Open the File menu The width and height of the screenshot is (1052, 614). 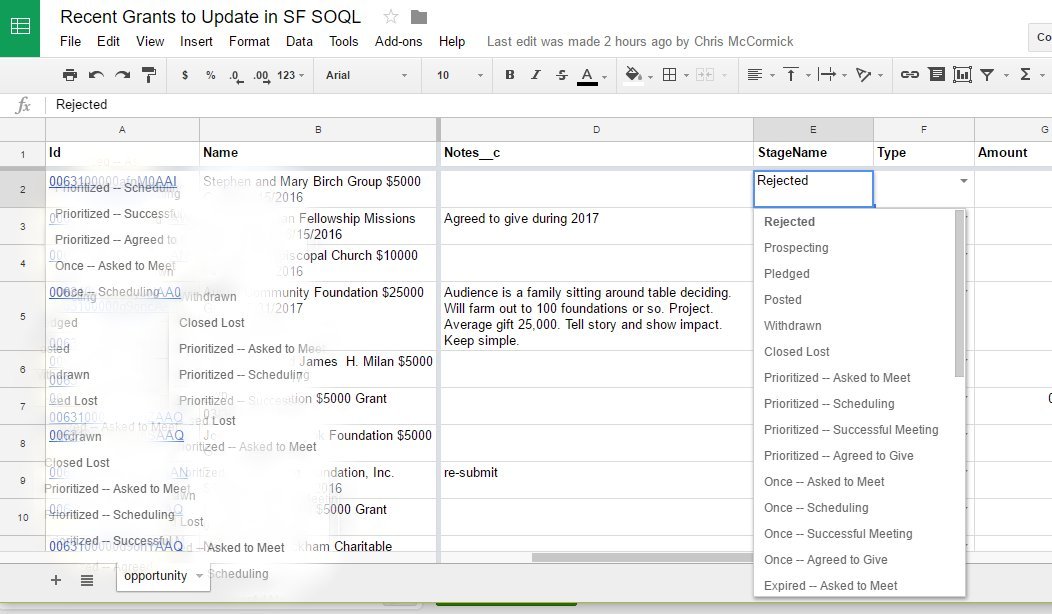(x=70, y=42)
